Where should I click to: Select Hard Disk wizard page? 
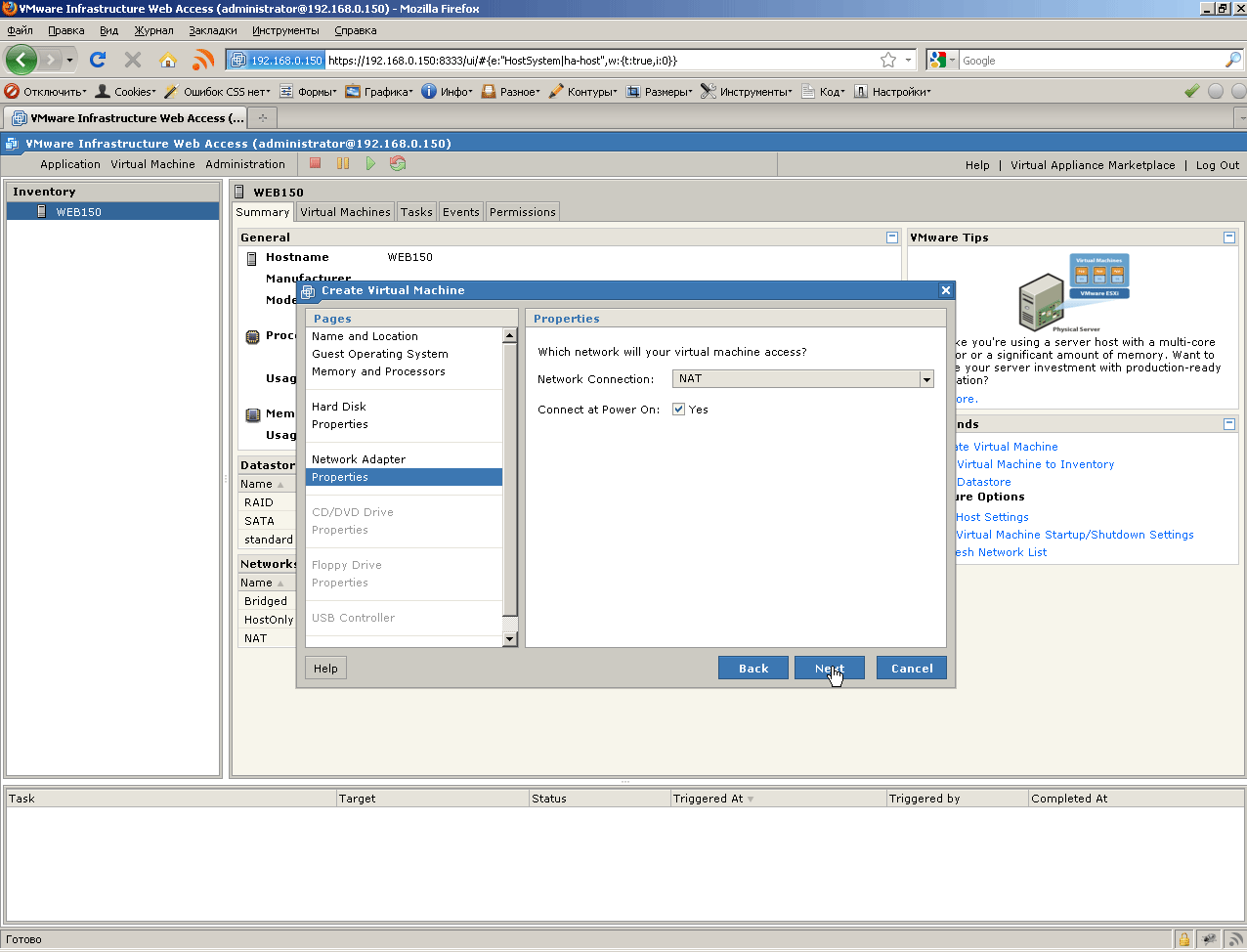click(x=339, y=407)
